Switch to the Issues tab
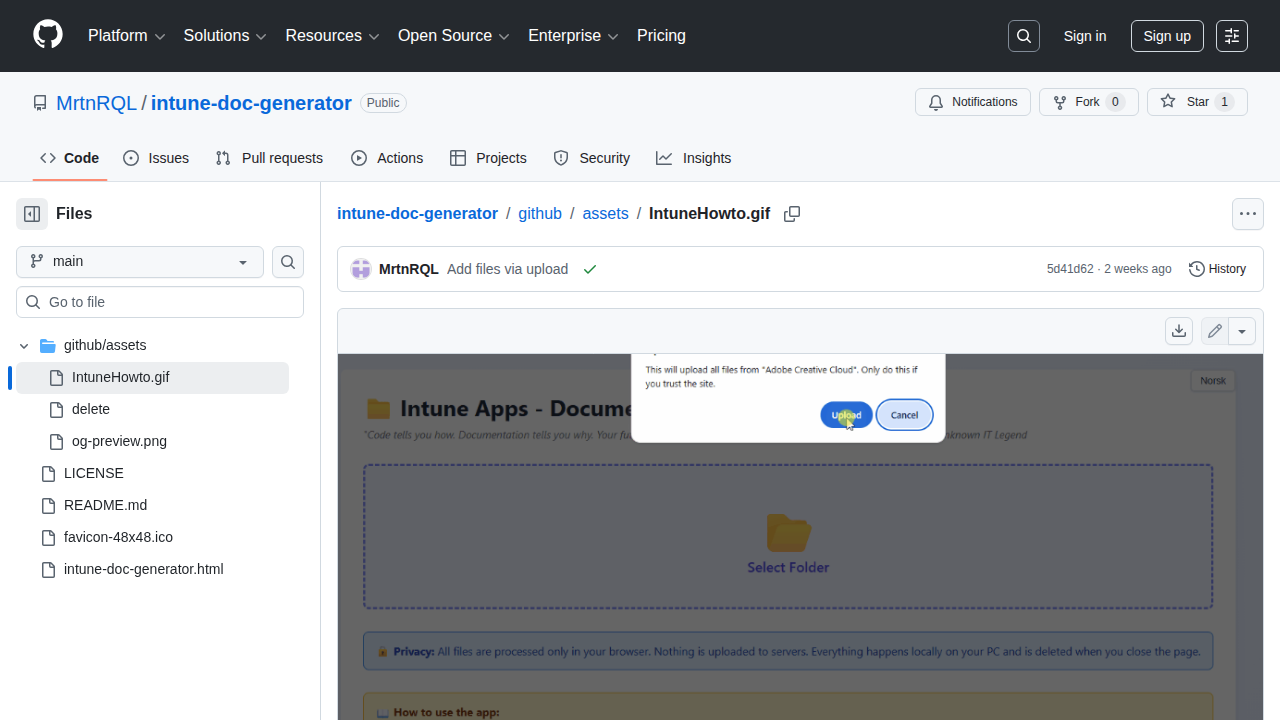 (156, 158)
